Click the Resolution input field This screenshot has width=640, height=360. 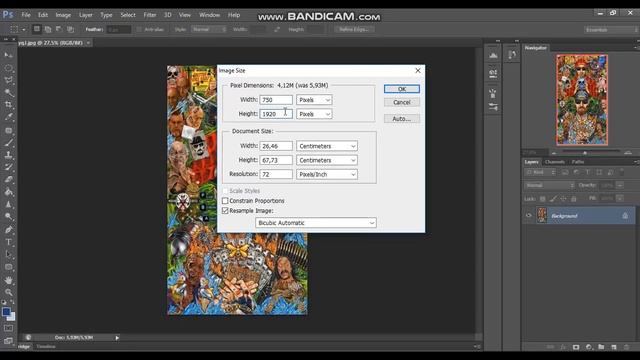pyautogui.click(x=276, y=174)
